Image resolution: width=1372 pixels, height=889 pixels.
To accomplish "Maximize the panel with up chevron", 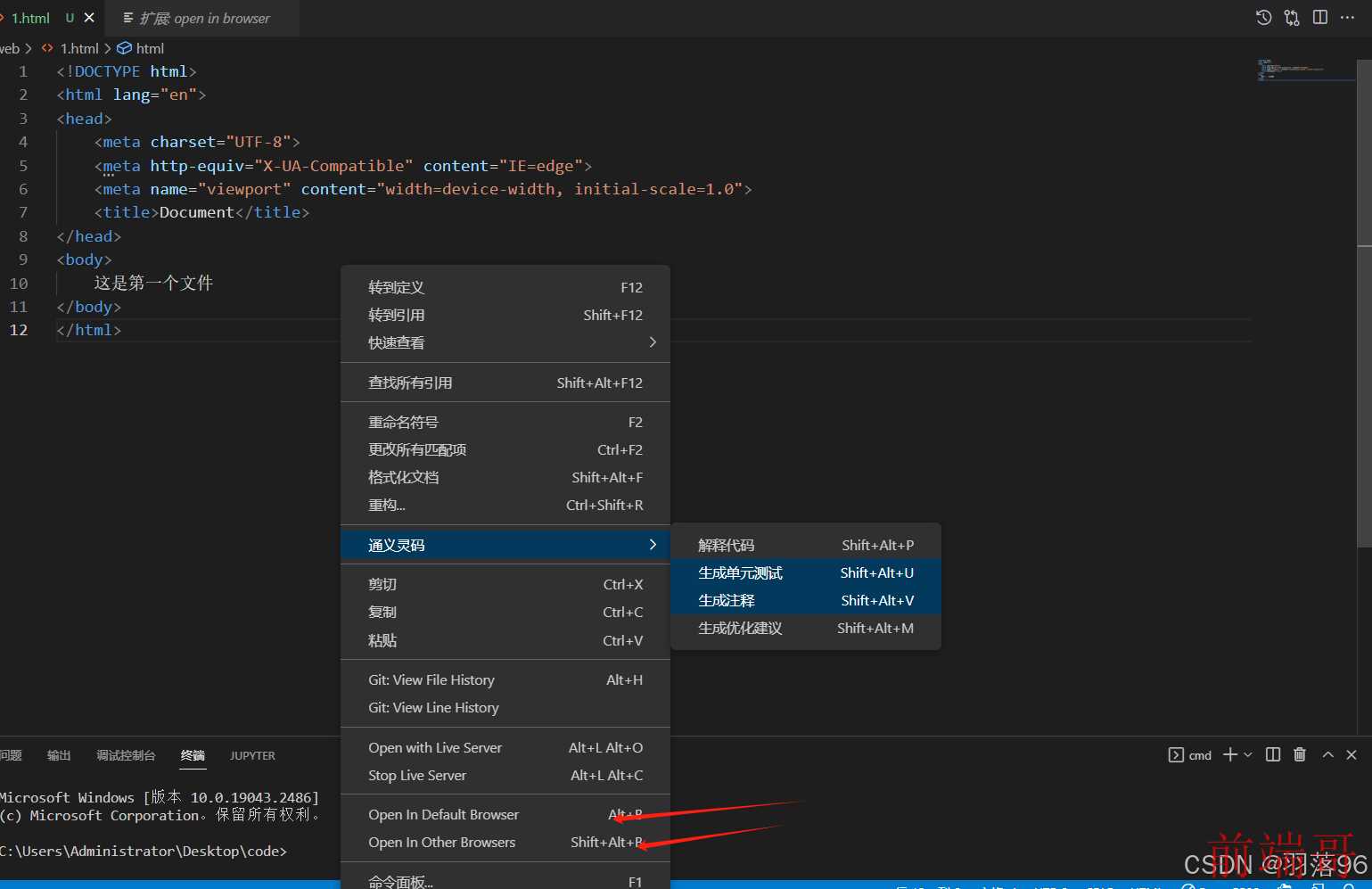I will 1327,754.
